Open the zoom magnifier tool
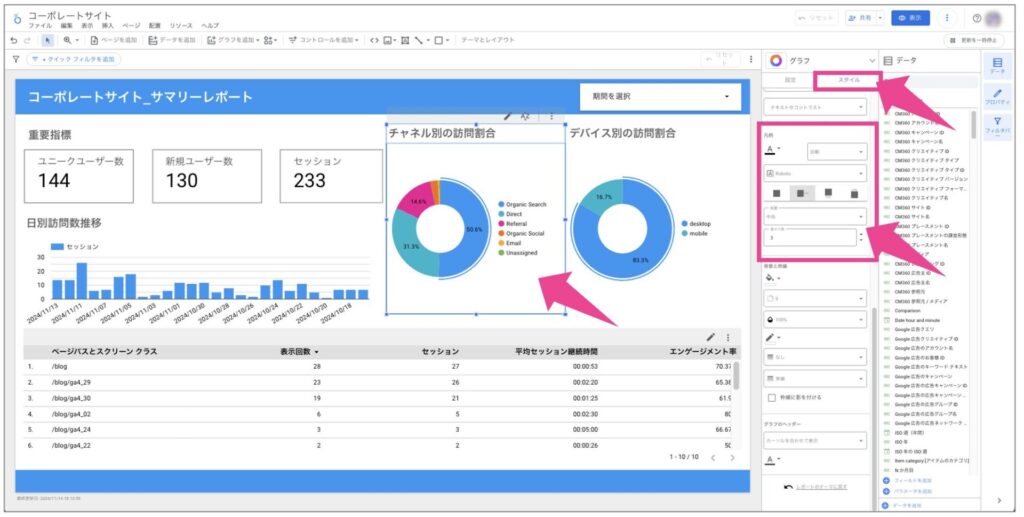 [67, 40]
